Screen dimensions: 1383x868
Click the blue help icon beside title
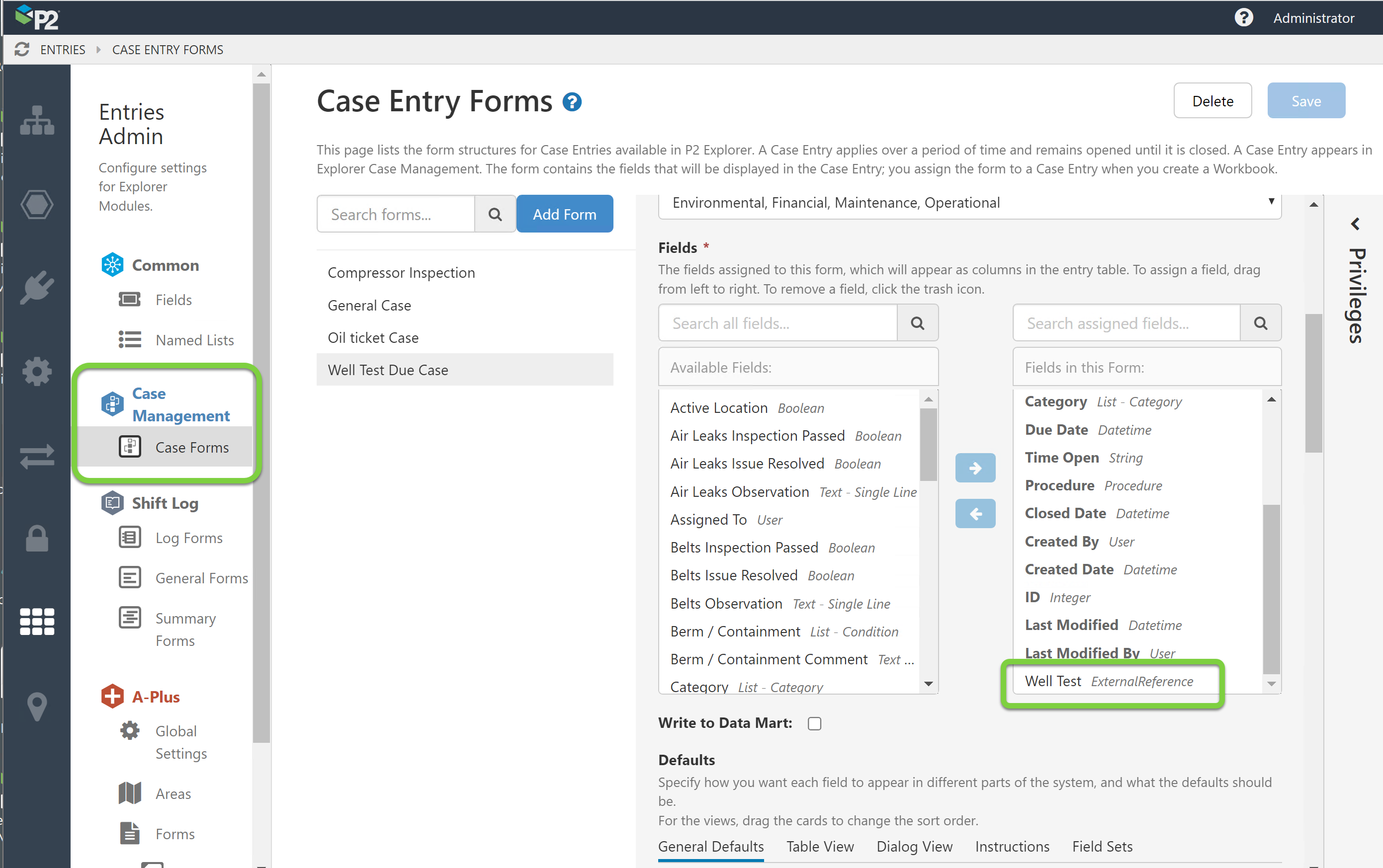tap(572, 102)
